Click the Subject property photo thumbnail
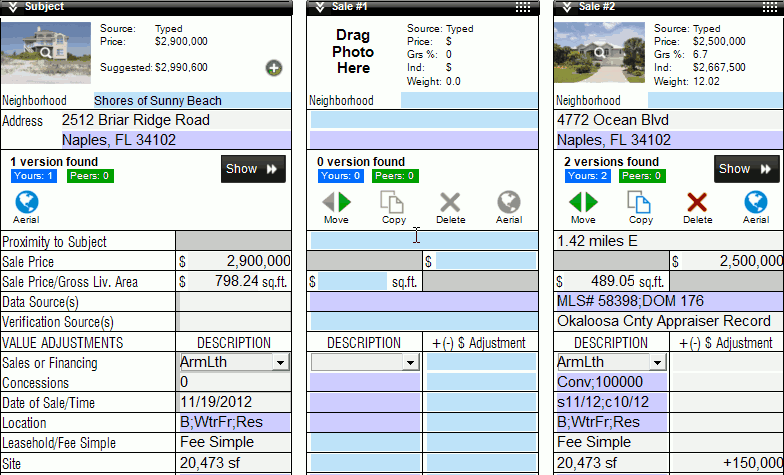 (47, 53)
